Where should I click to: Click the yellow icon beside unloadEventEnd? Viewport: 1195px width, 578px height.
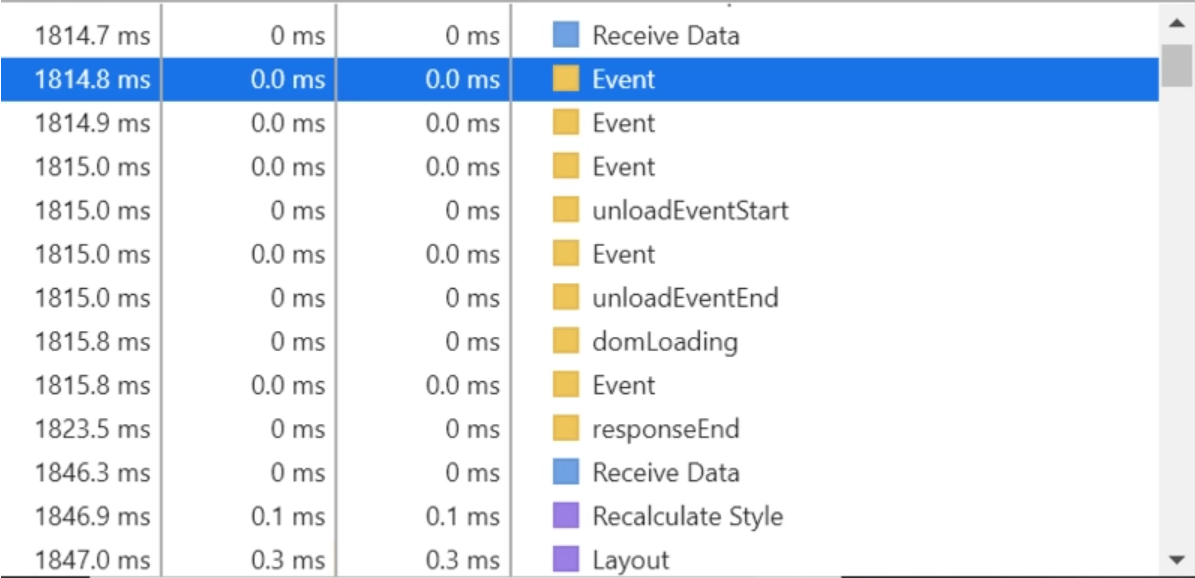tap(566, 298)
